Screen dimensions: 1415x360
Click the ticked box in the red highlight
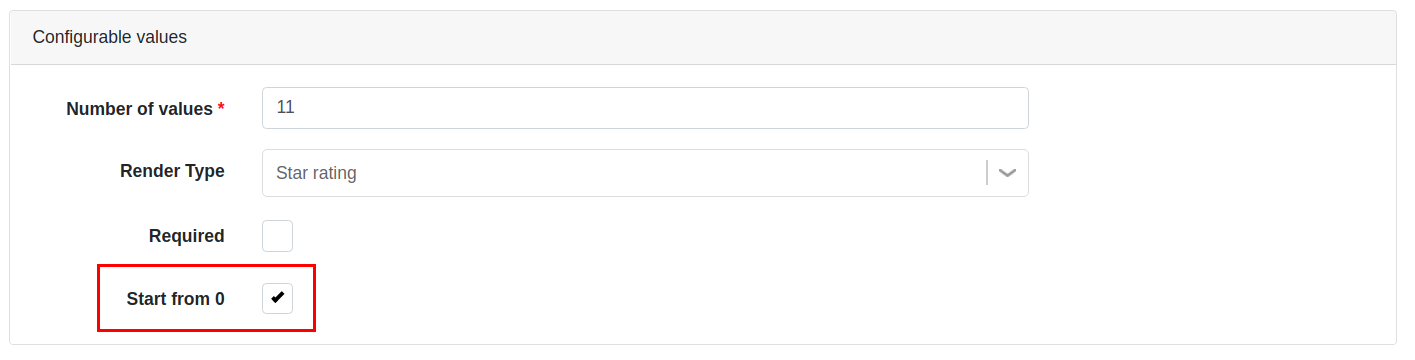click(277, 298)
